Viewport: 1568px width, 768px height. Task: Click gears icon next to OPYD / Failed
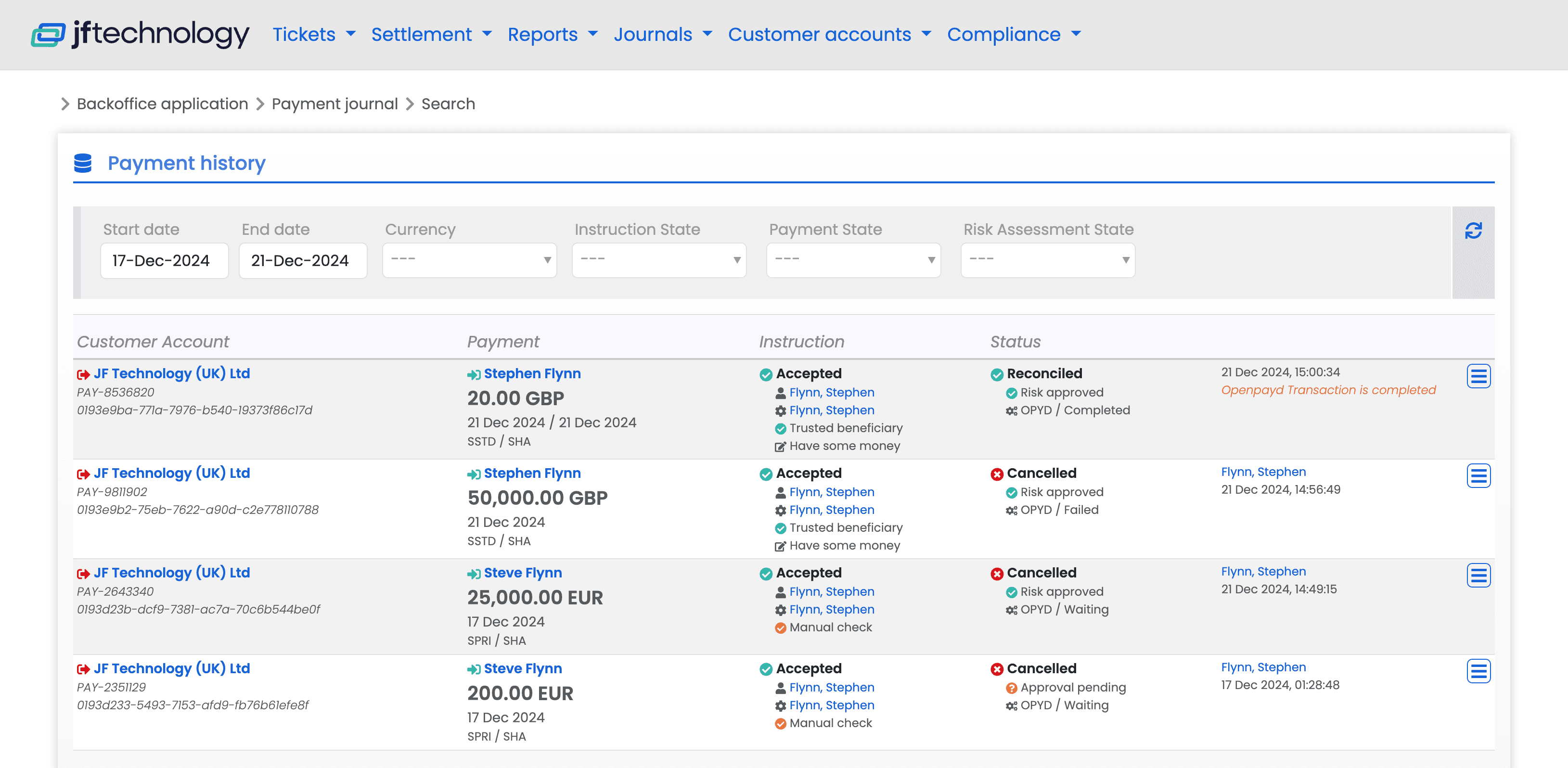(x=1011, y=511)
